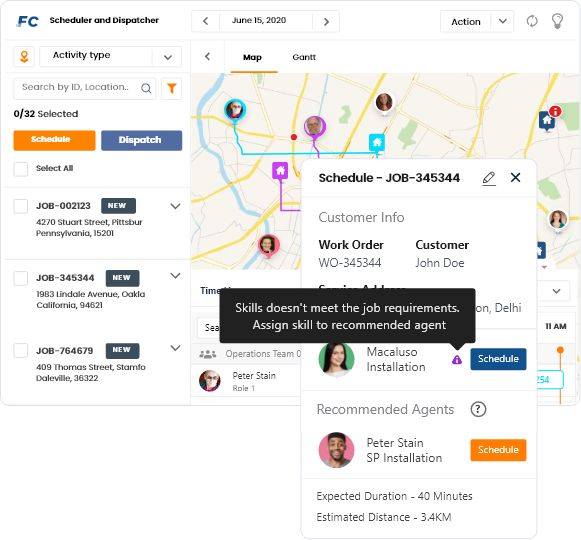Click the purple skill warning icon
This screenshot has width=581, height=540.
tap(457, 360)
